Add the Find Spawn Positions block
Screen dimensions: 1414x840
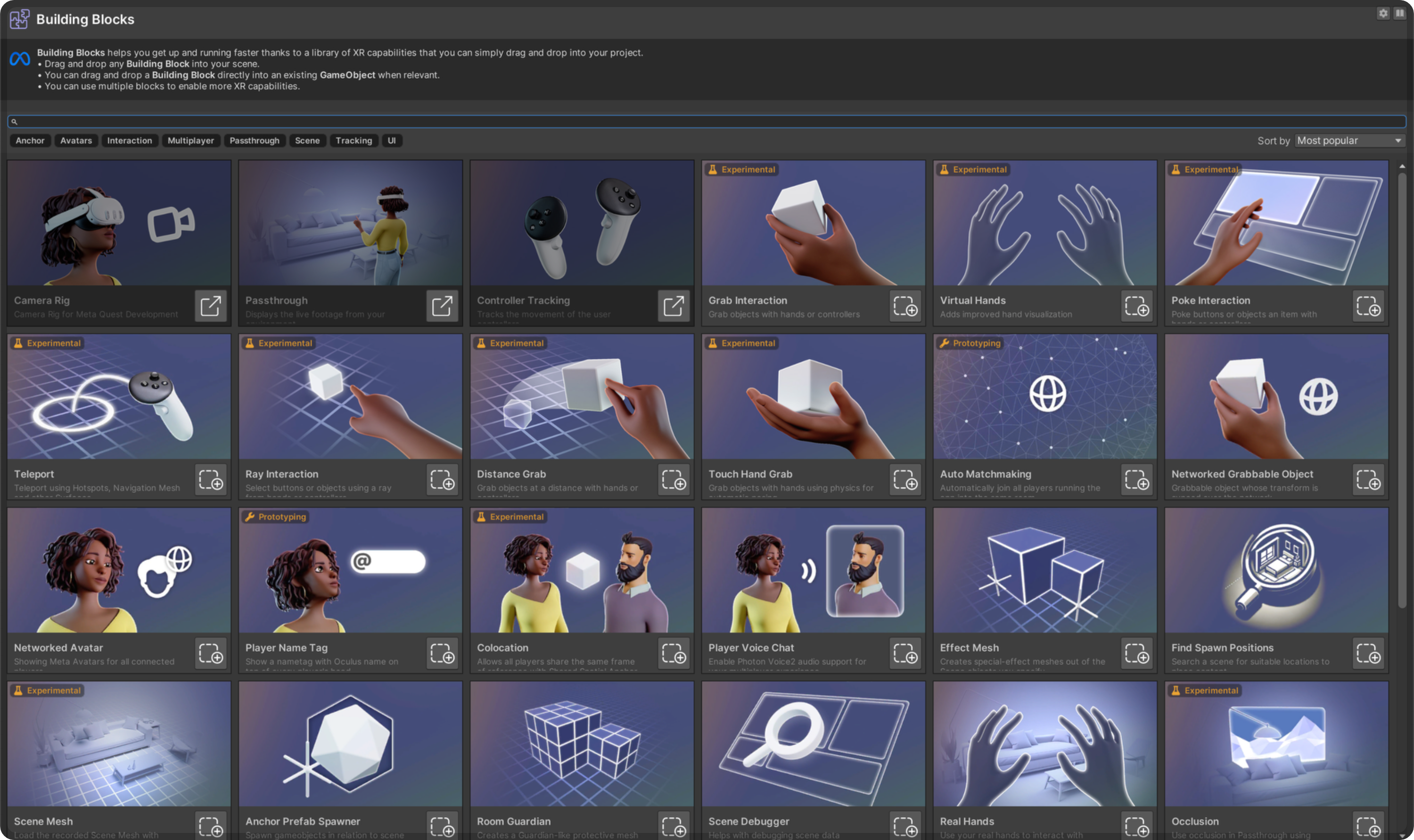(x=1368, y=654)
